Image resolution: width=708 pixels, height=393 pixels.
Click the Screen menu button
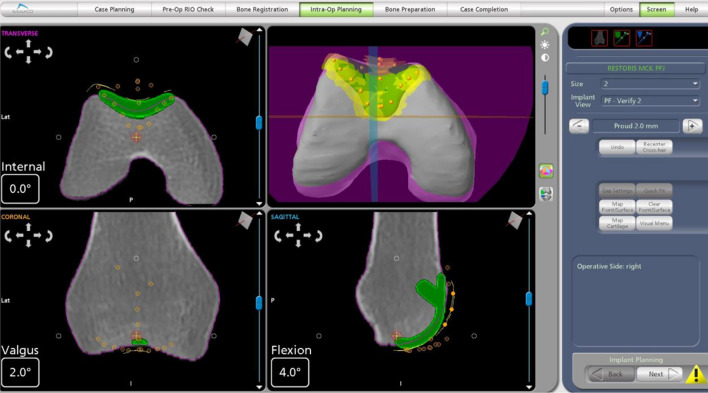(657, 9)
